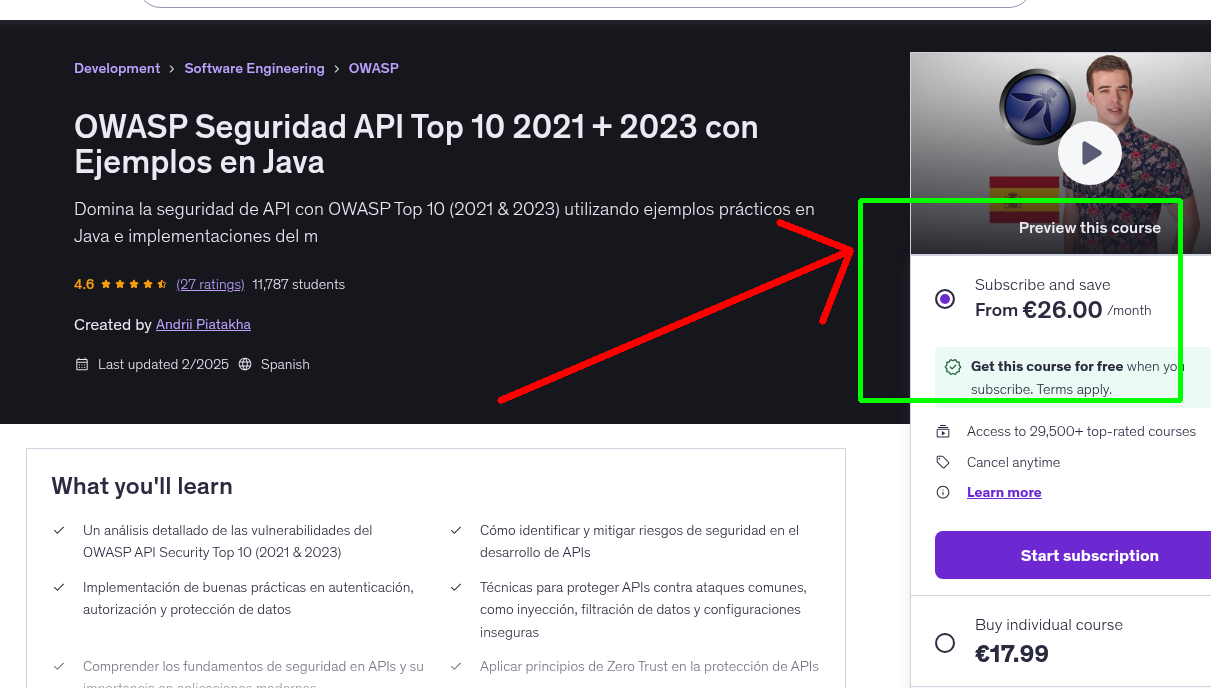Click the 11,787 students text
Screen dimensions: 1211x688
pyautogui.click(x=299, y=284)
